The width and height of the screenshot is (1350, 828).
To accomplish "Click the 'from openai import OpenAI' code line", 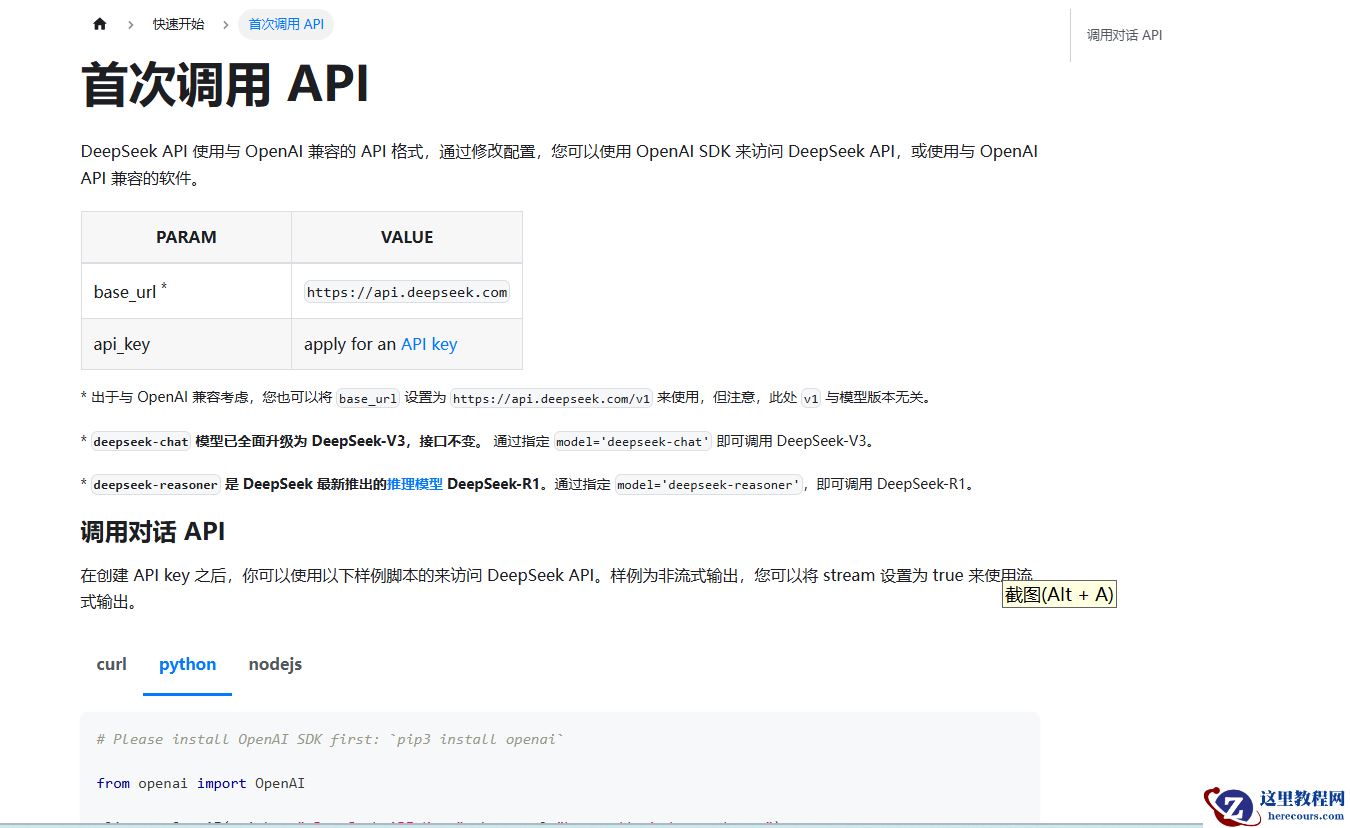I will pyautogui.click(x=201, y=783).
